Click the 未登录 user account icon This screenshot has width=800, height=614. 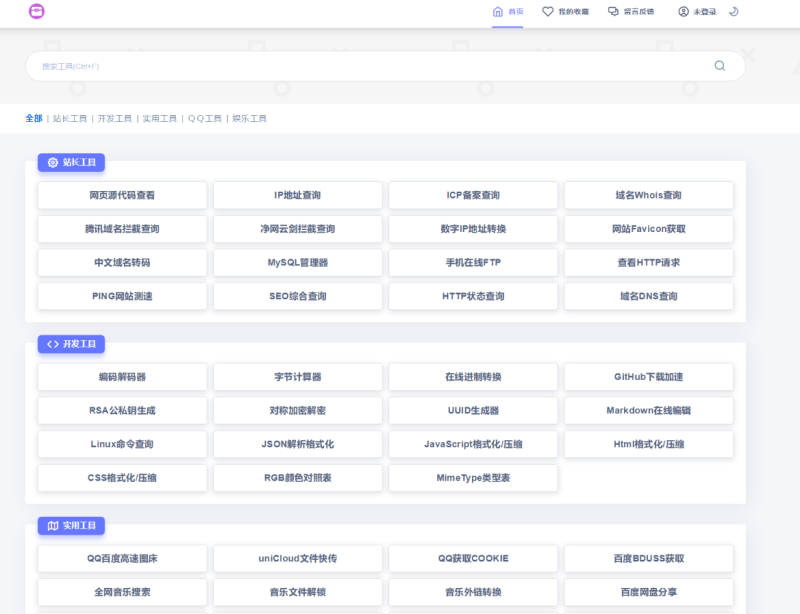(683, 12)
